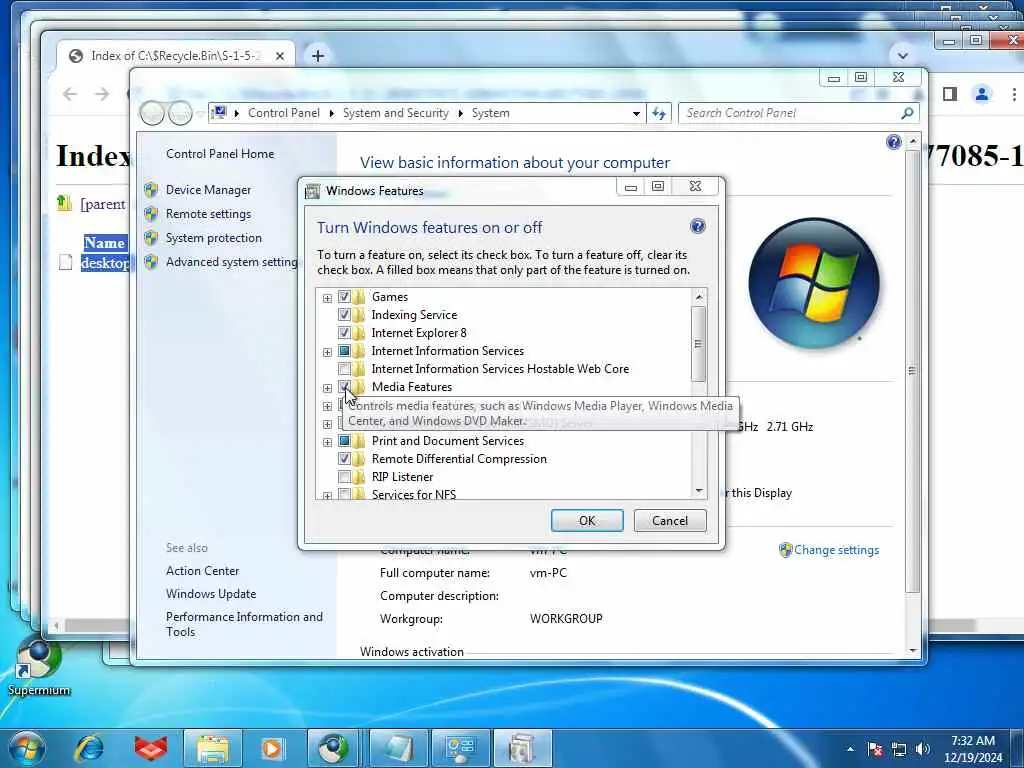1024x768 pixels.
Task: Open the red fox-face app in taskbar
Action: (151, 748)
